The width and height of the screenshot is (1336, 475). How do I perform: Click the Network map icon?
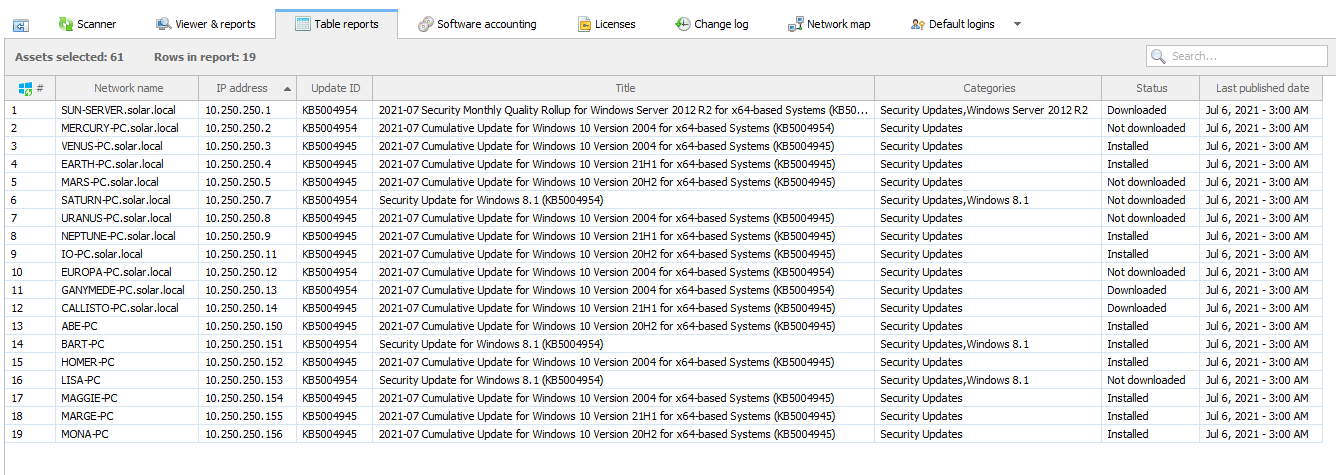795,24
